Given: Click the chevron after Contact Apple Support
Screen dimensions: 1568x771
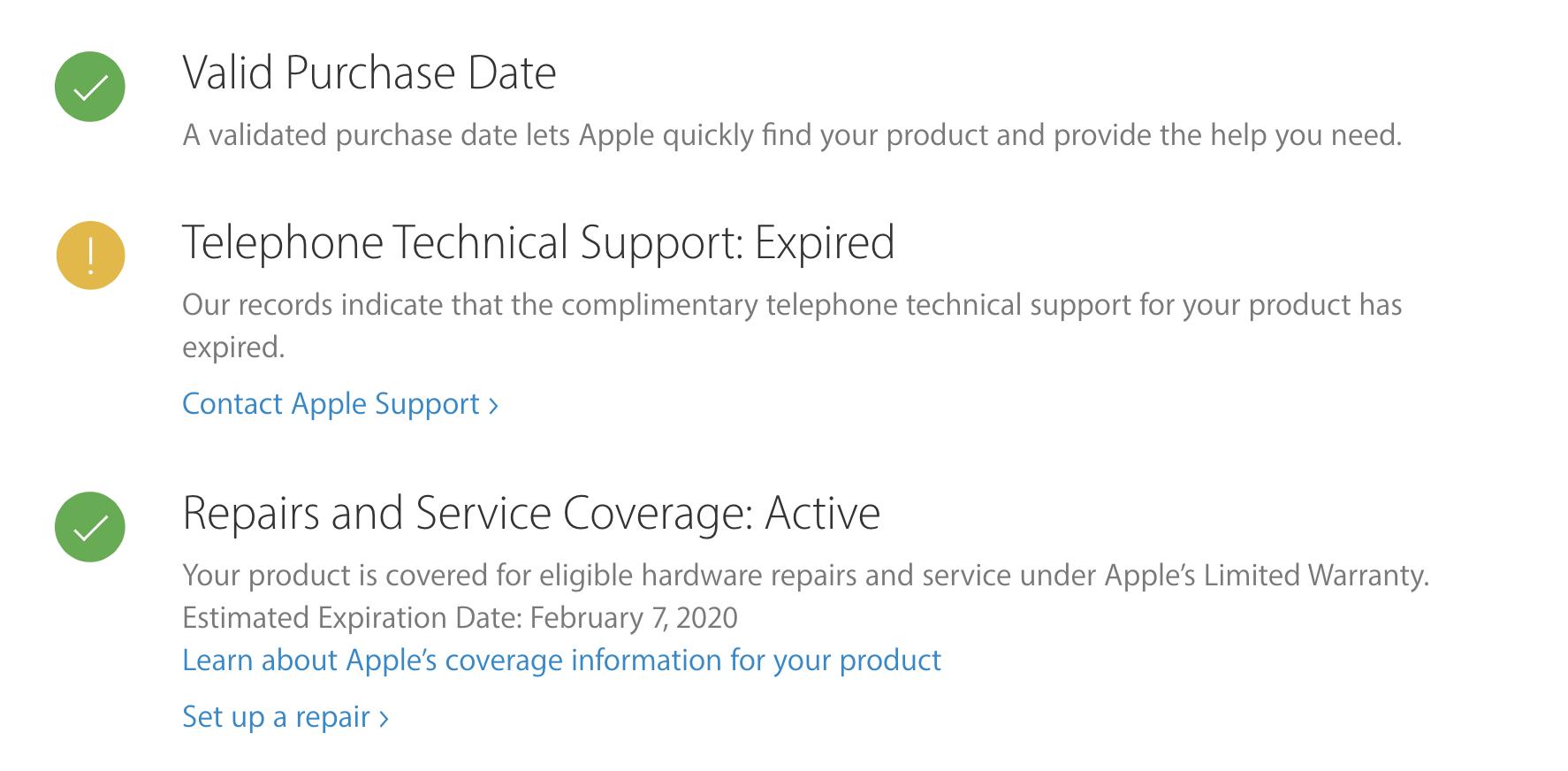Looking at the screenshot, I should (494, 406).
